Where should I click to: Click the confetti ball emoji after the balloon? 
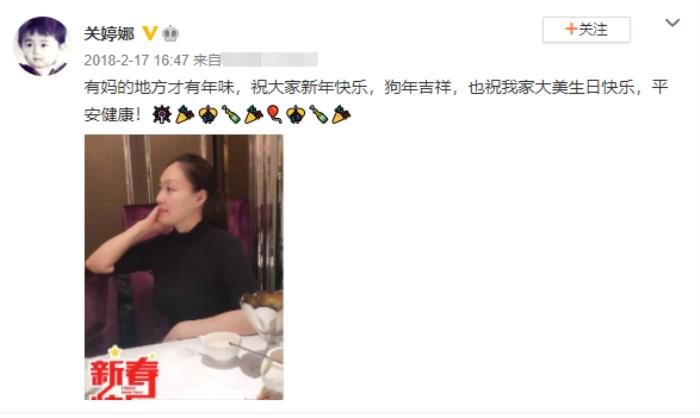click(x=296, y=115)
